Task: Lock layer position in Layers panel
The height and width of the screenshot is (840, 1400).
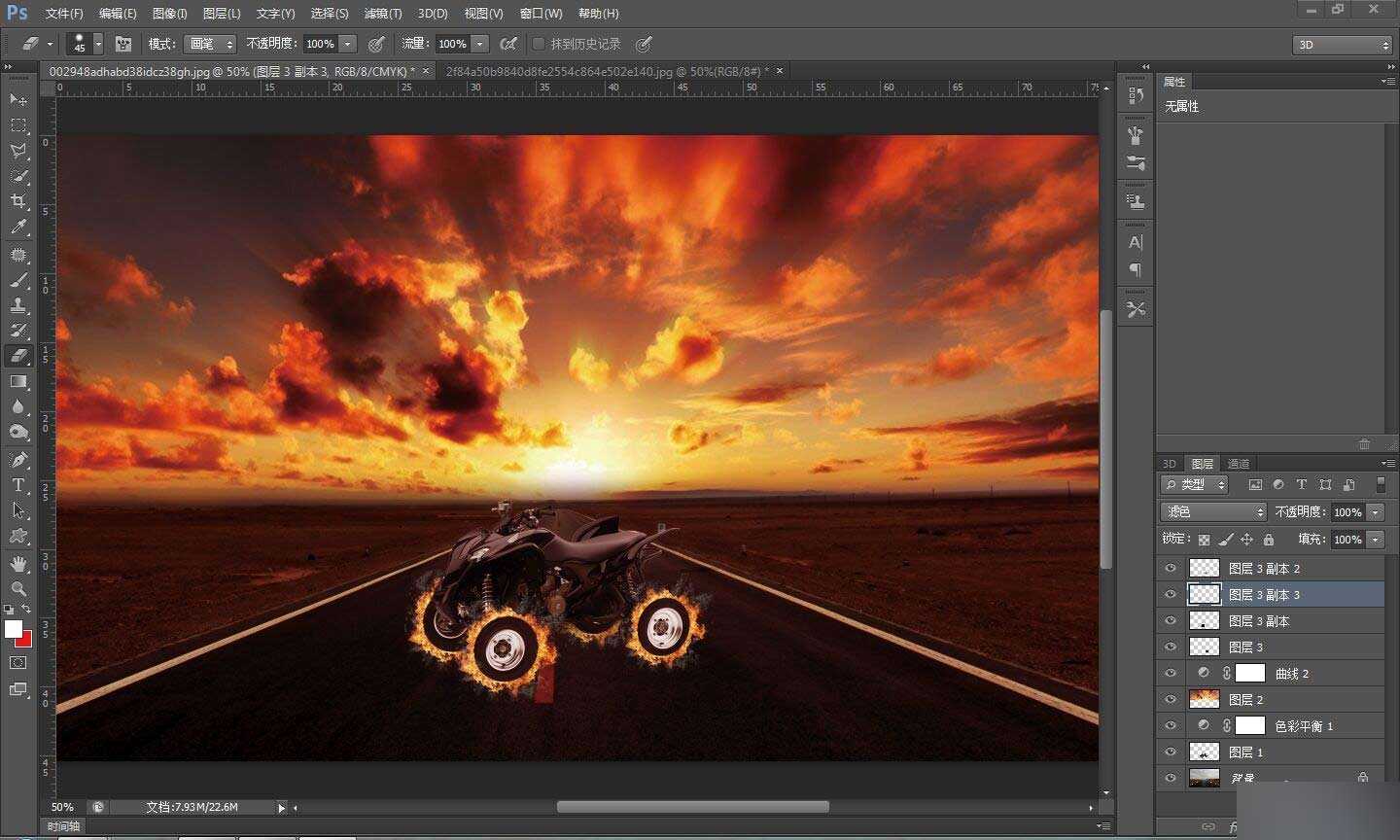Action: 1247,539
